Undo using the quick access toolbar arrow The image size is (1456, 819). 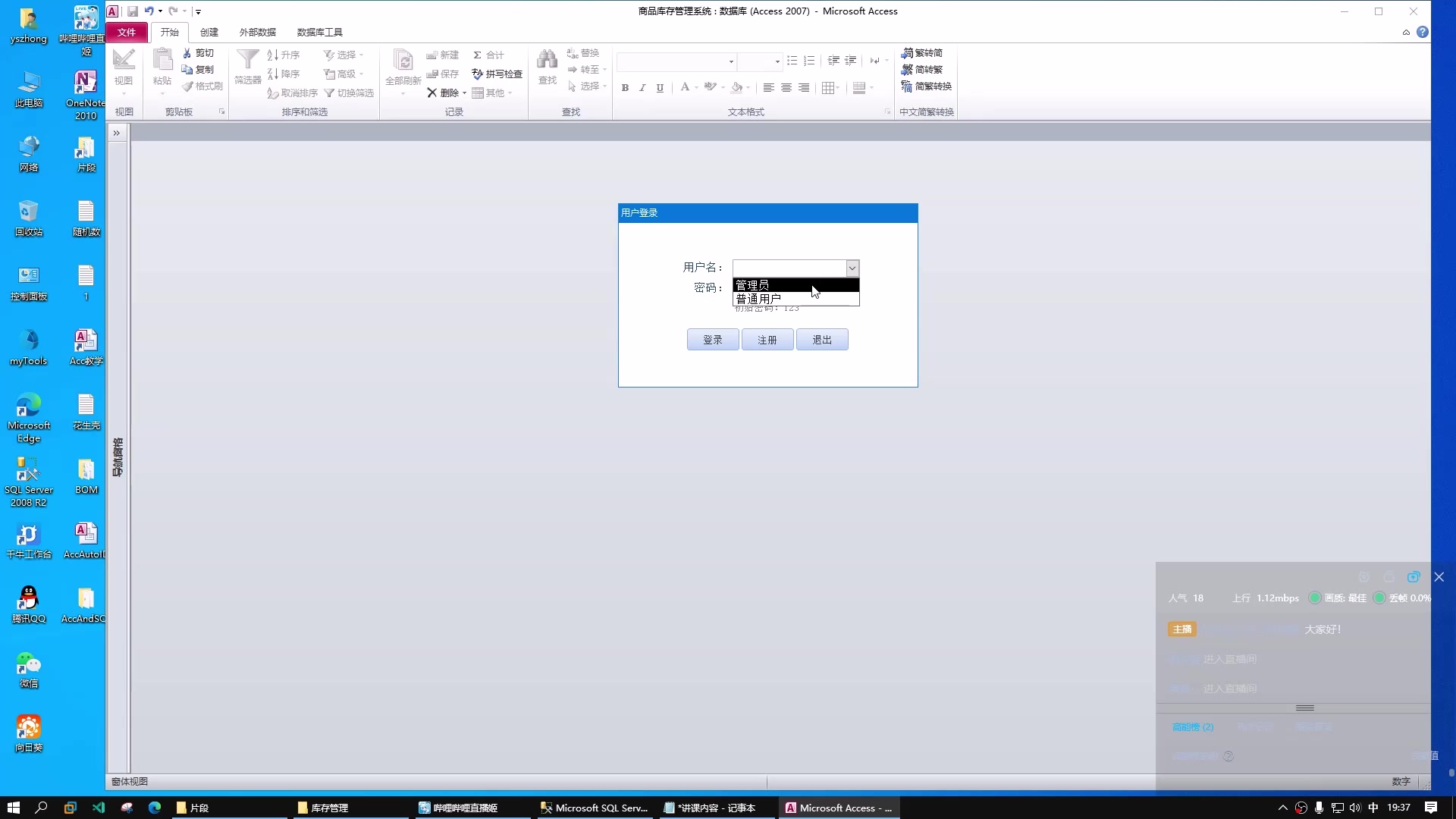[149, 11]
